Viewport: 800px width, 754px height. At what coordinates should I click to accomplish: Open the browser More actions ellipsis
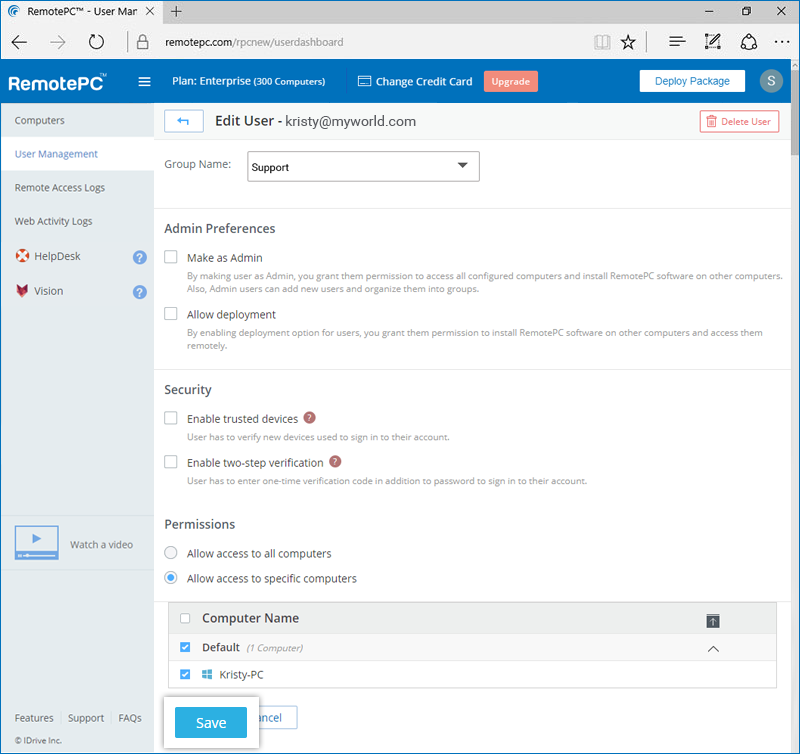(782, 42)
